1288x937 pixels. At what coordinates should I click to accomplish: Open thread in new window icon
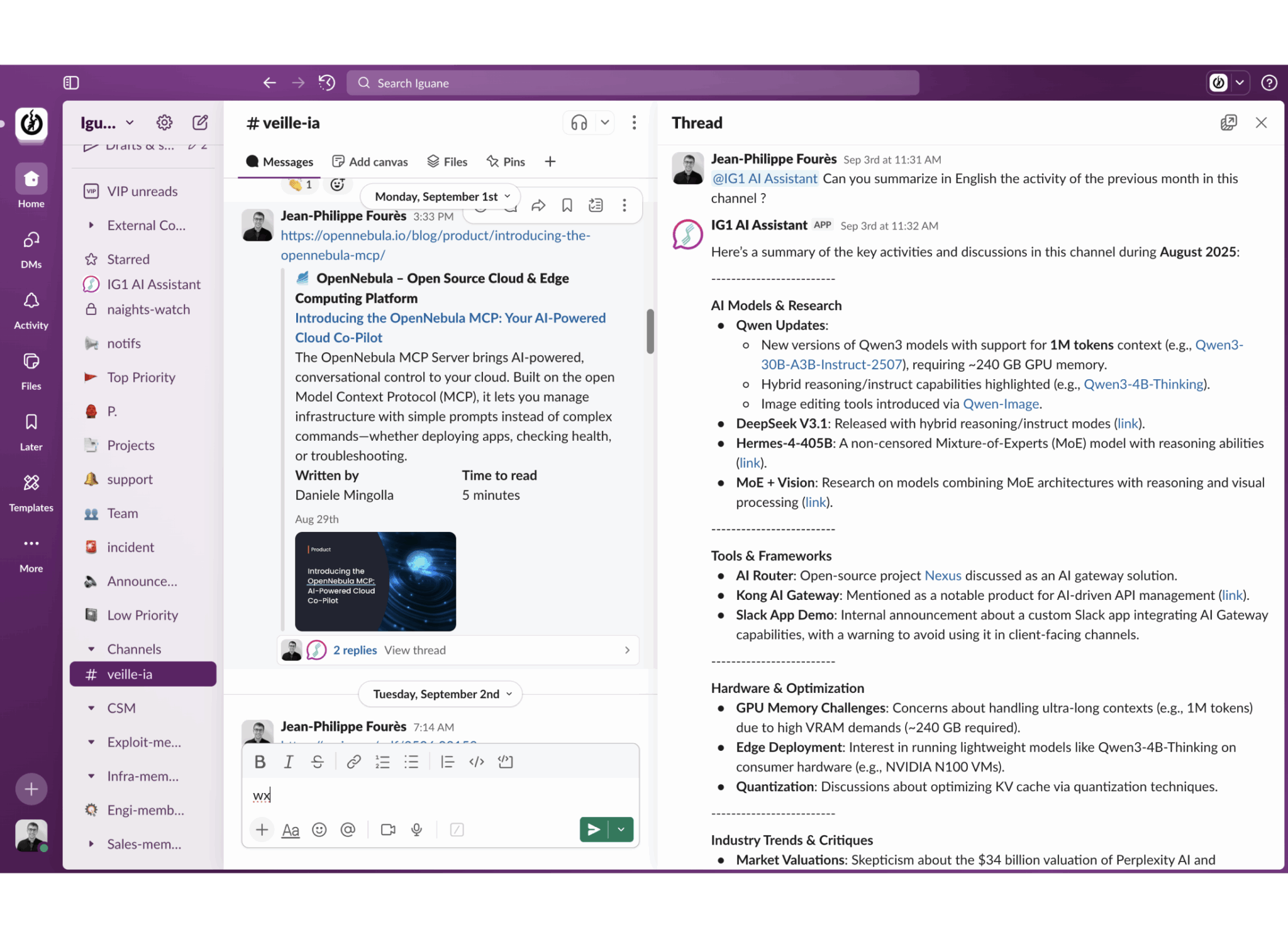(x=1228, y=123)
